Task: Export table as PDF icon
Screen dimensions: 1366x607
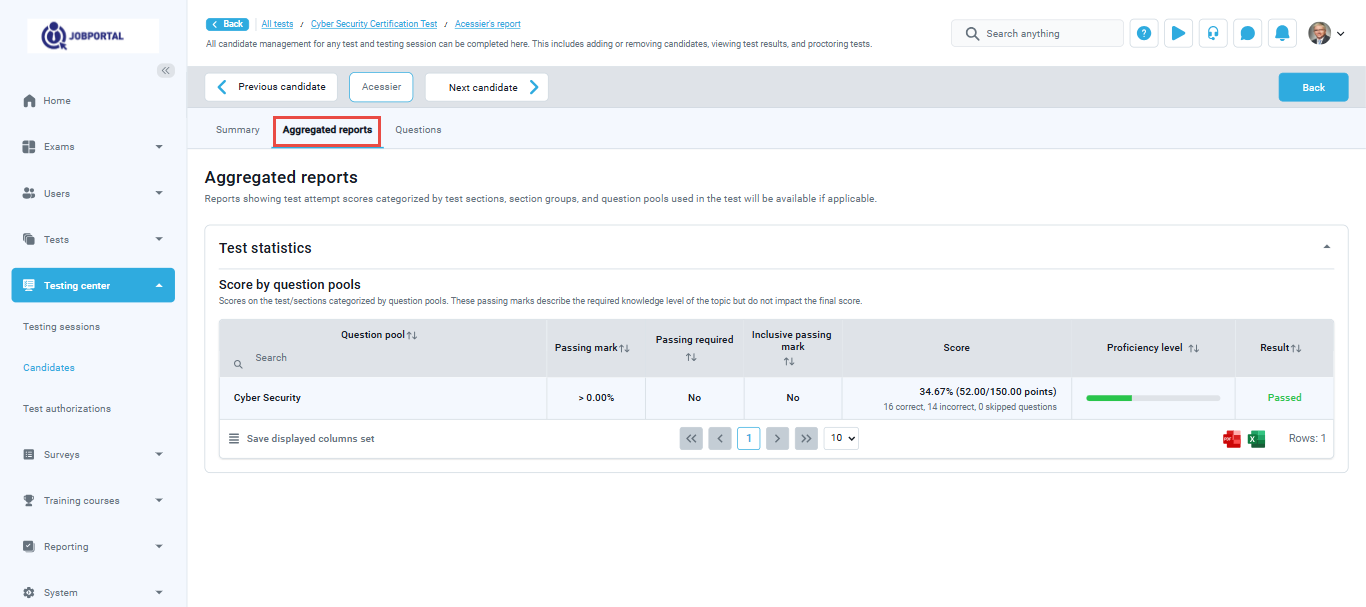Action: pos(1232,439)
